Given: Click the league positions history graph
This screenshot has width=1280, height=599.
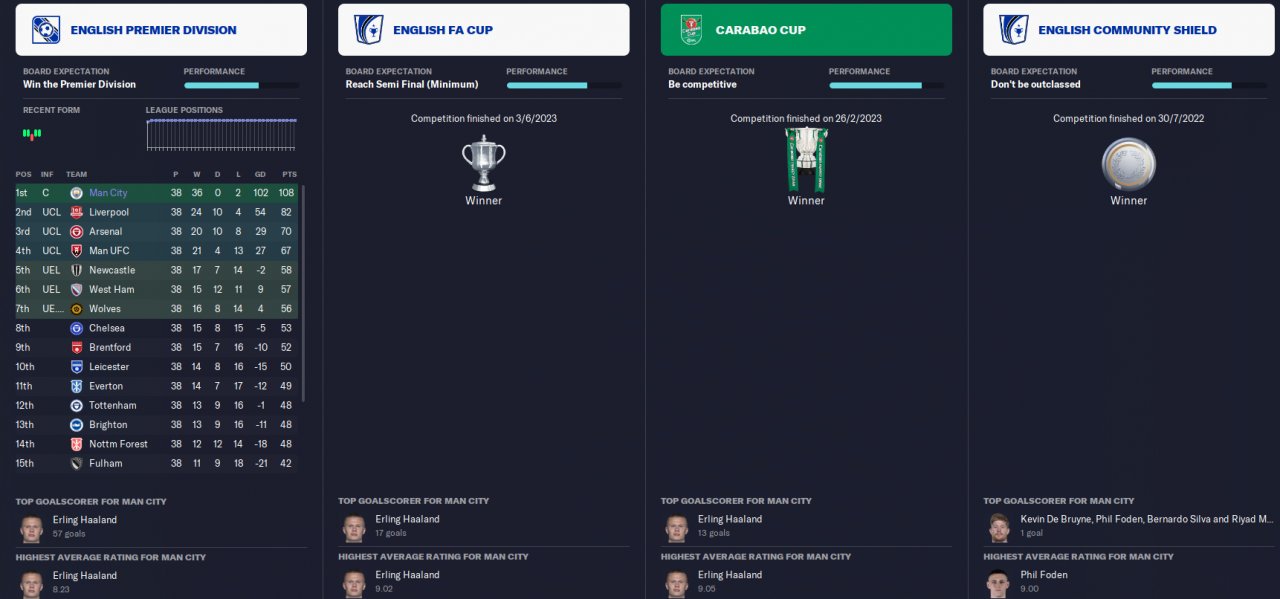Looking at the screenshot, I should 221,135.
